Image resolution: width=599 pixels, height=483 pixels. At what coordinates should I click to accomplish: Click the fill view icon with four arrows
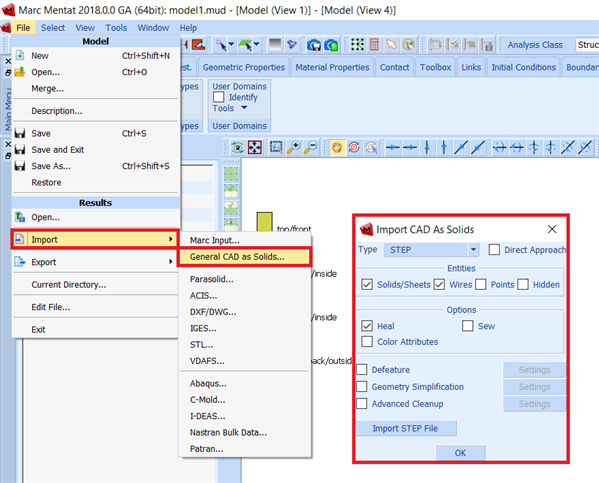click(x=255, y=147)
